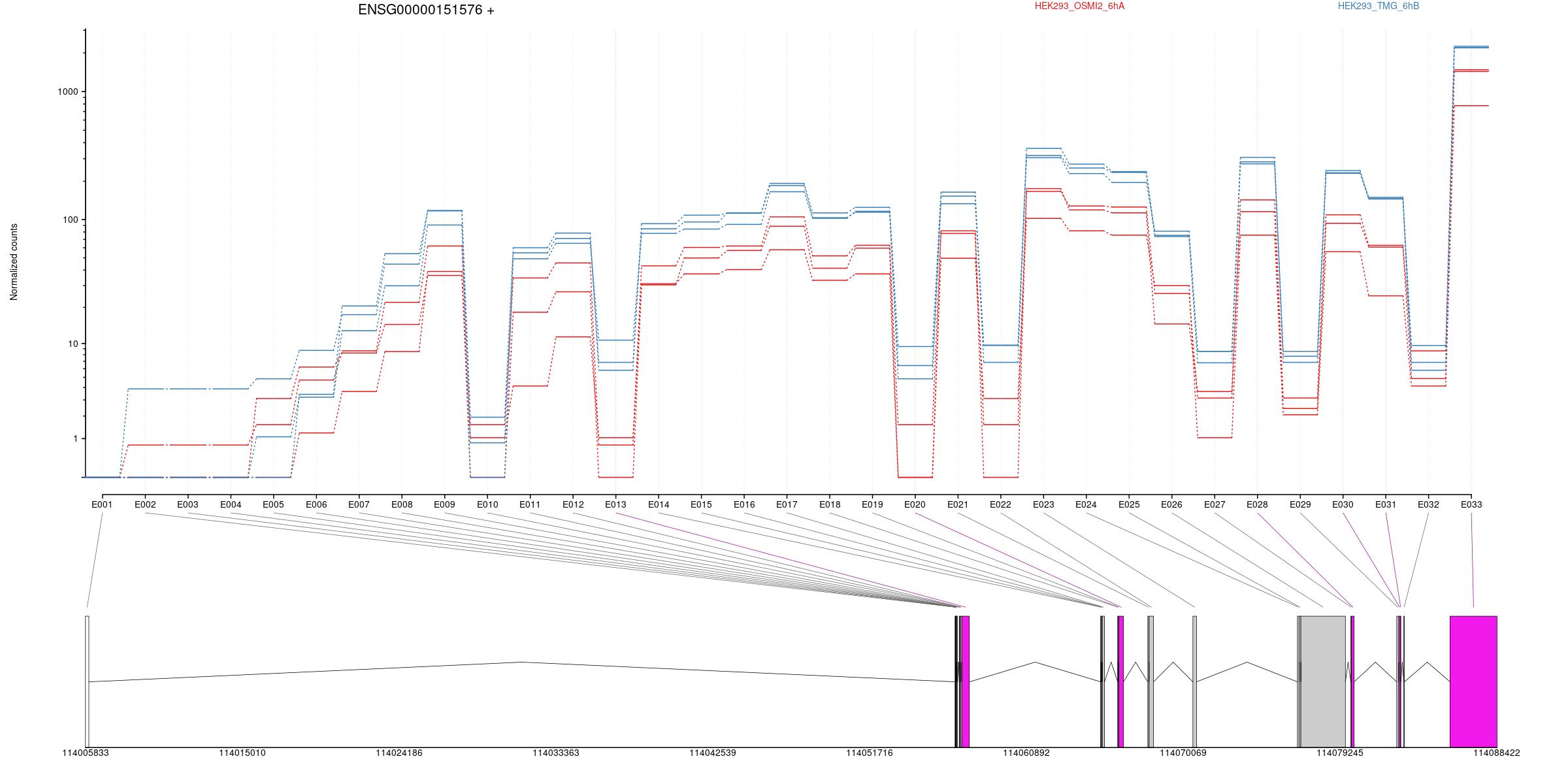Screen dimensions: 1568x784
Task: Click exon label E004
Action: [231, 504]
